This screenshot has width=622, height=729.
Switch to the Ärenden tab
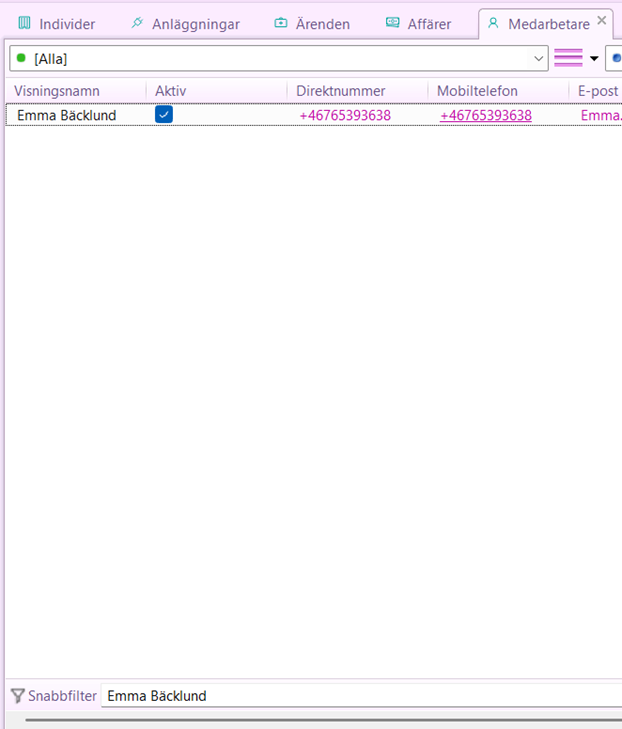click(322, 24)
